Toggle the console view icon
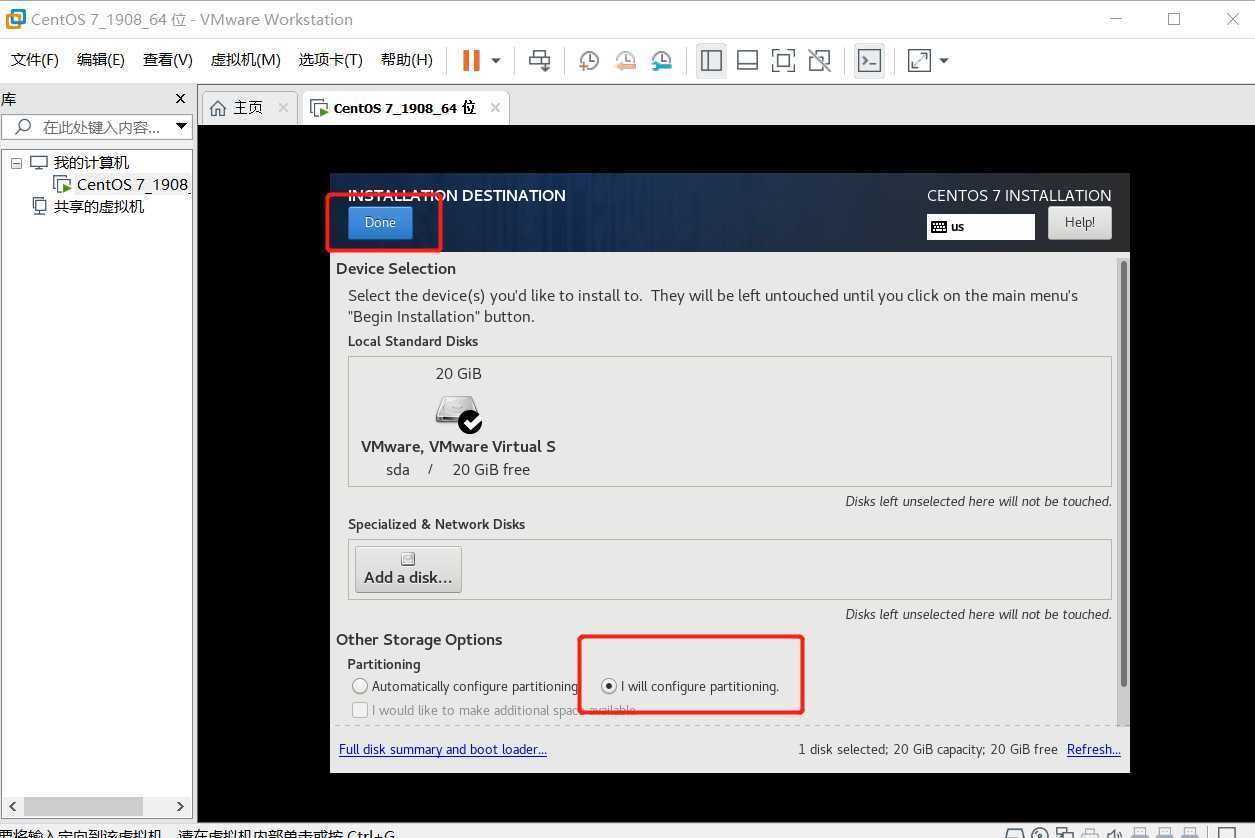The width and height of the screenshot is (1255, 838). pyautogui.click(x=869, y=60)
